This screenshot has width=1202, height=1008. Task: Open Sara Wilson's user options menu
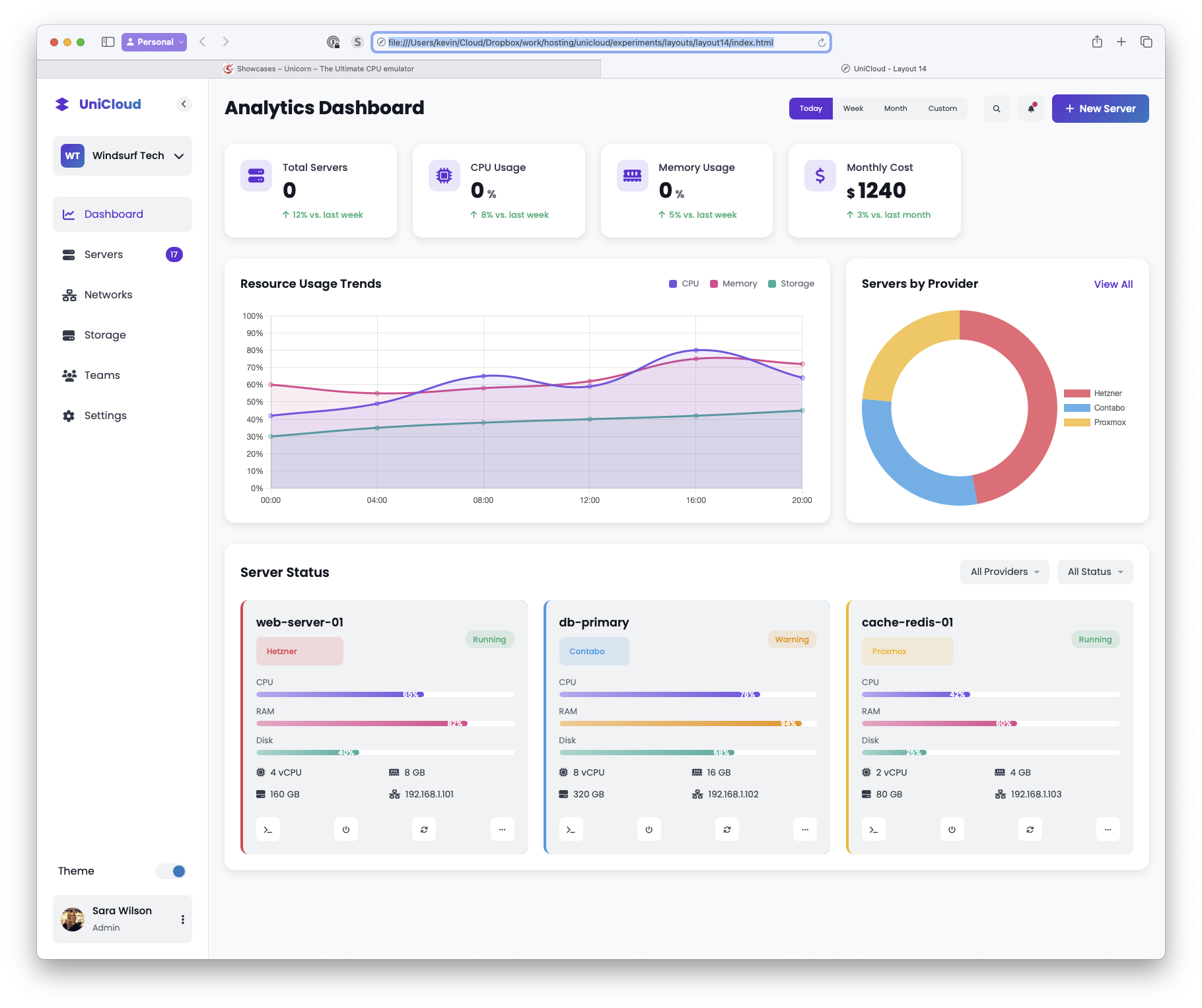point(183,920)
